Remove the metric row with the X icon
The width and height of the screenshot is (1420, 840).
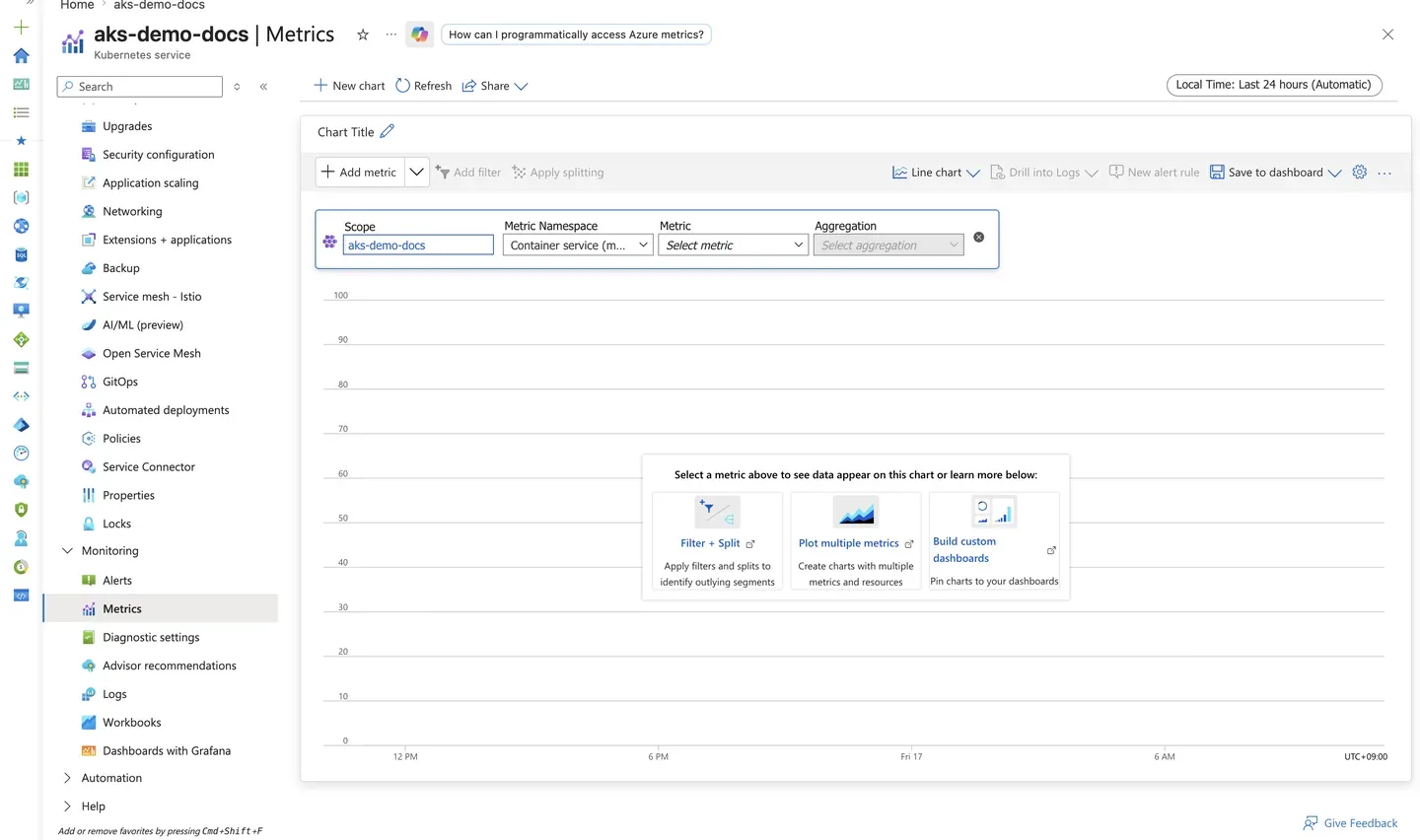tap(979, 237)
